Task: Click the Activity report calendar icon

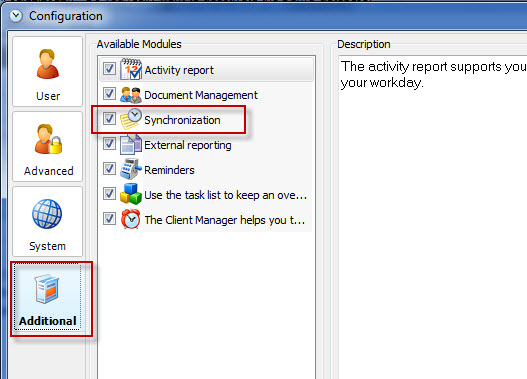Action: (131, 69)
